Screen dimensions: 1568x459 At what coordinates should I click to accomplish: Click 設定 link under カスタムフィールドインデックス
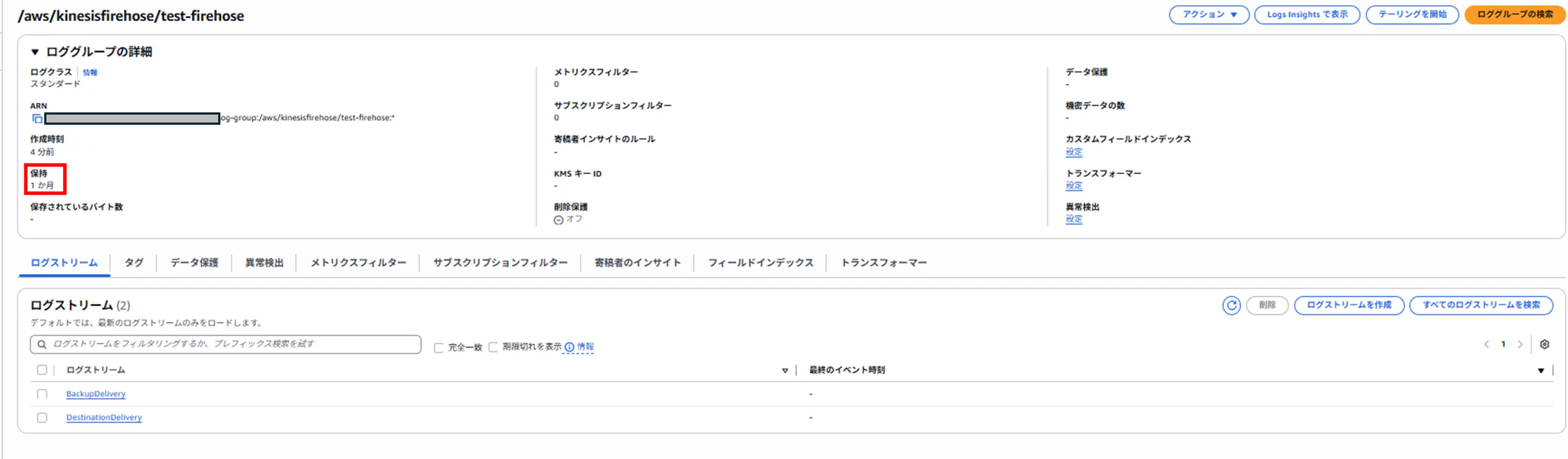point(1074,152)
